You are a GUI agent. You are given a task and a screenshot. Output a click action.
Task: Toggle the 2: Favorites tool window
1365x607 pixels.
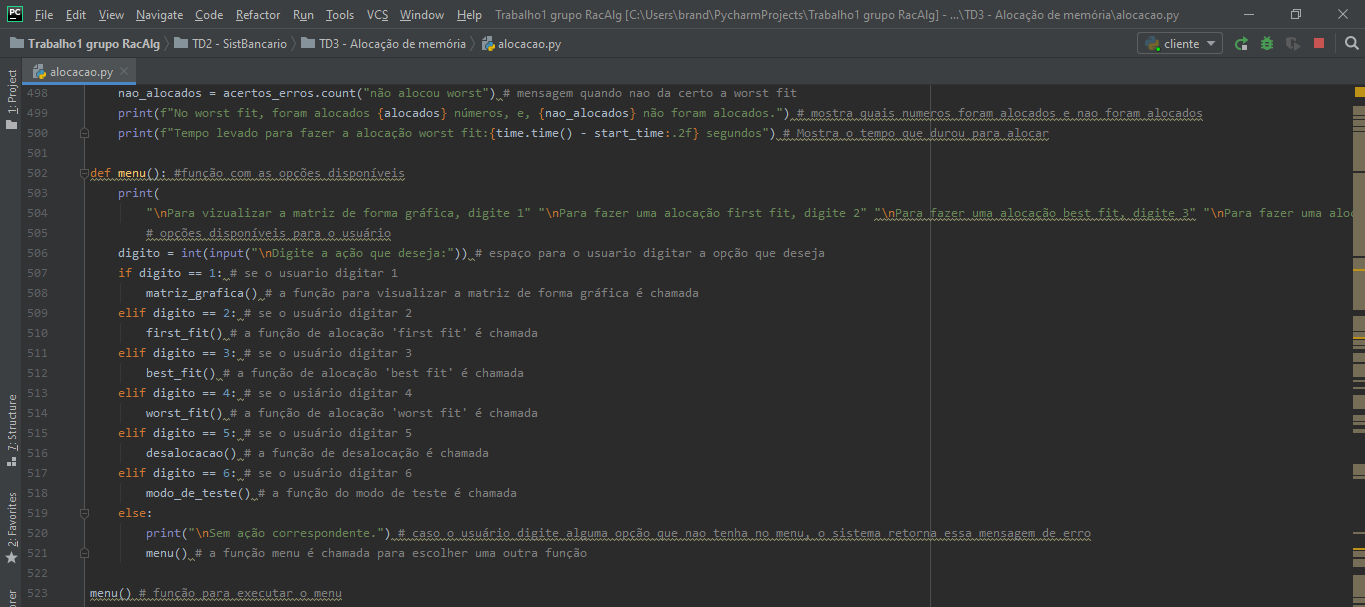[x=12, y=527]
